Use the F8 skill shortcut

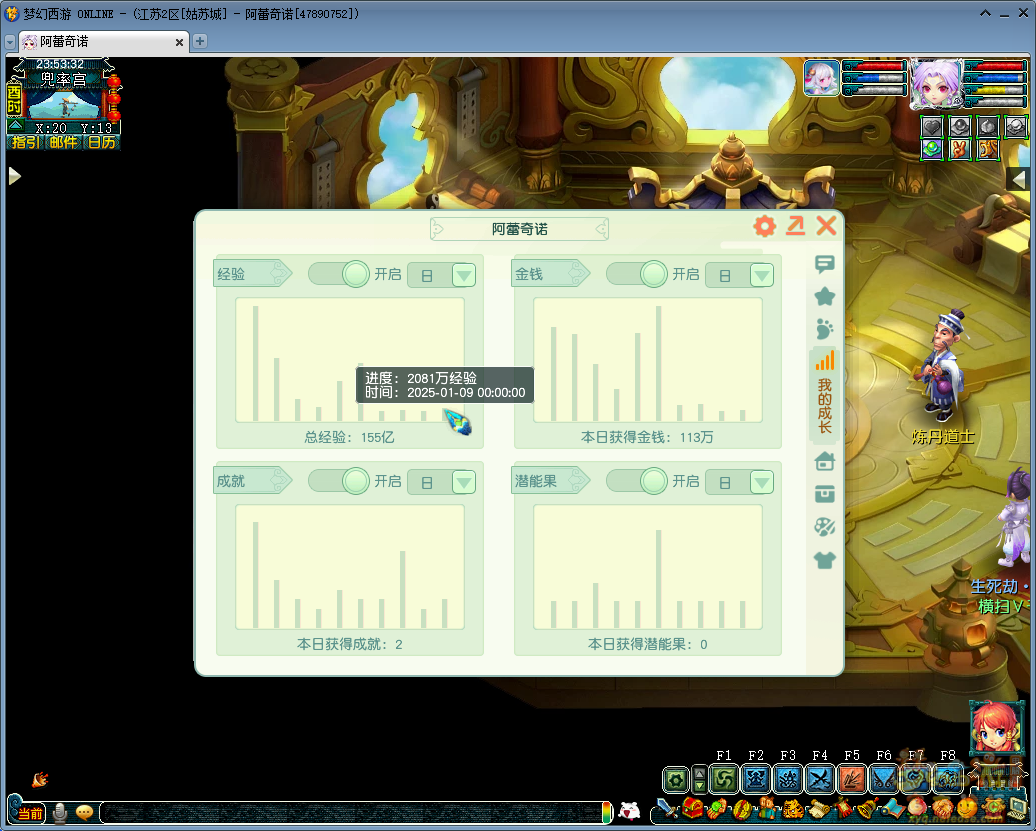pos(948,779)
